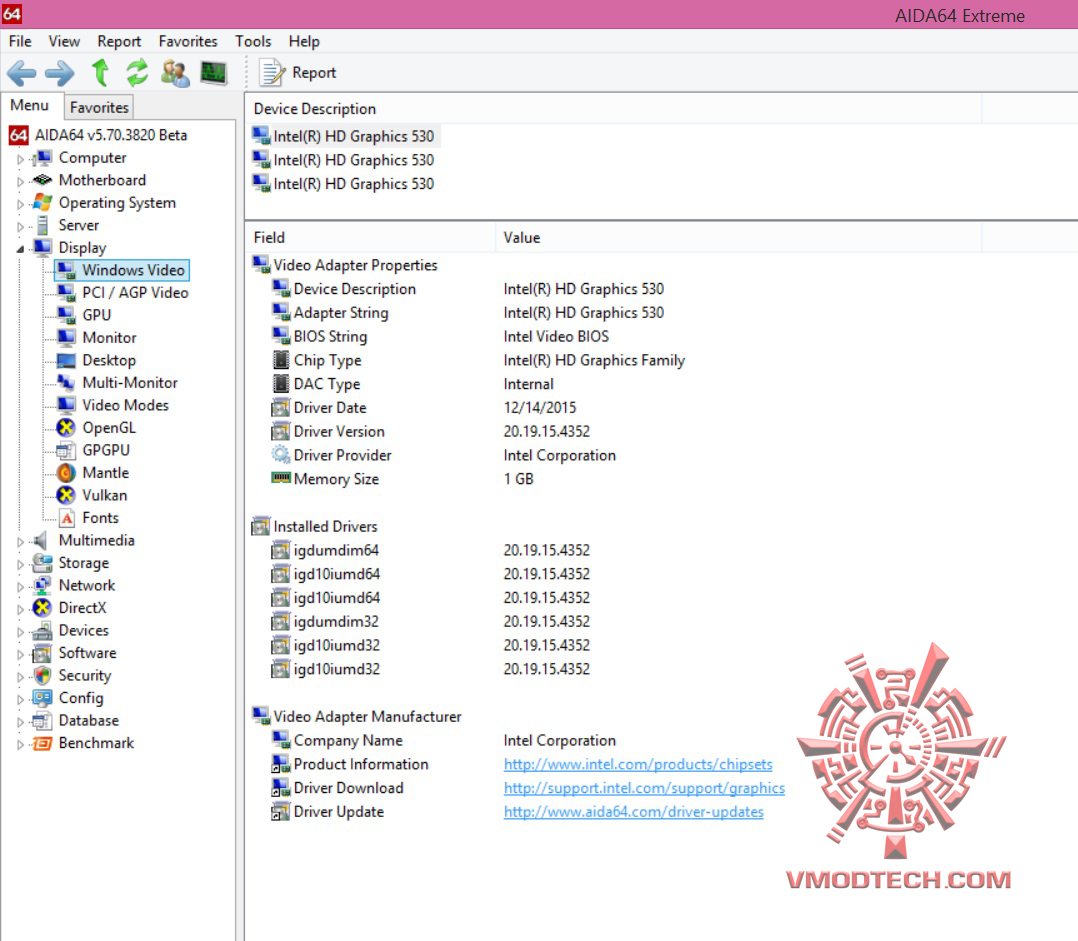Expand the Network tree node
This screenshot has width=1078, height=941.
click(20, 587)
